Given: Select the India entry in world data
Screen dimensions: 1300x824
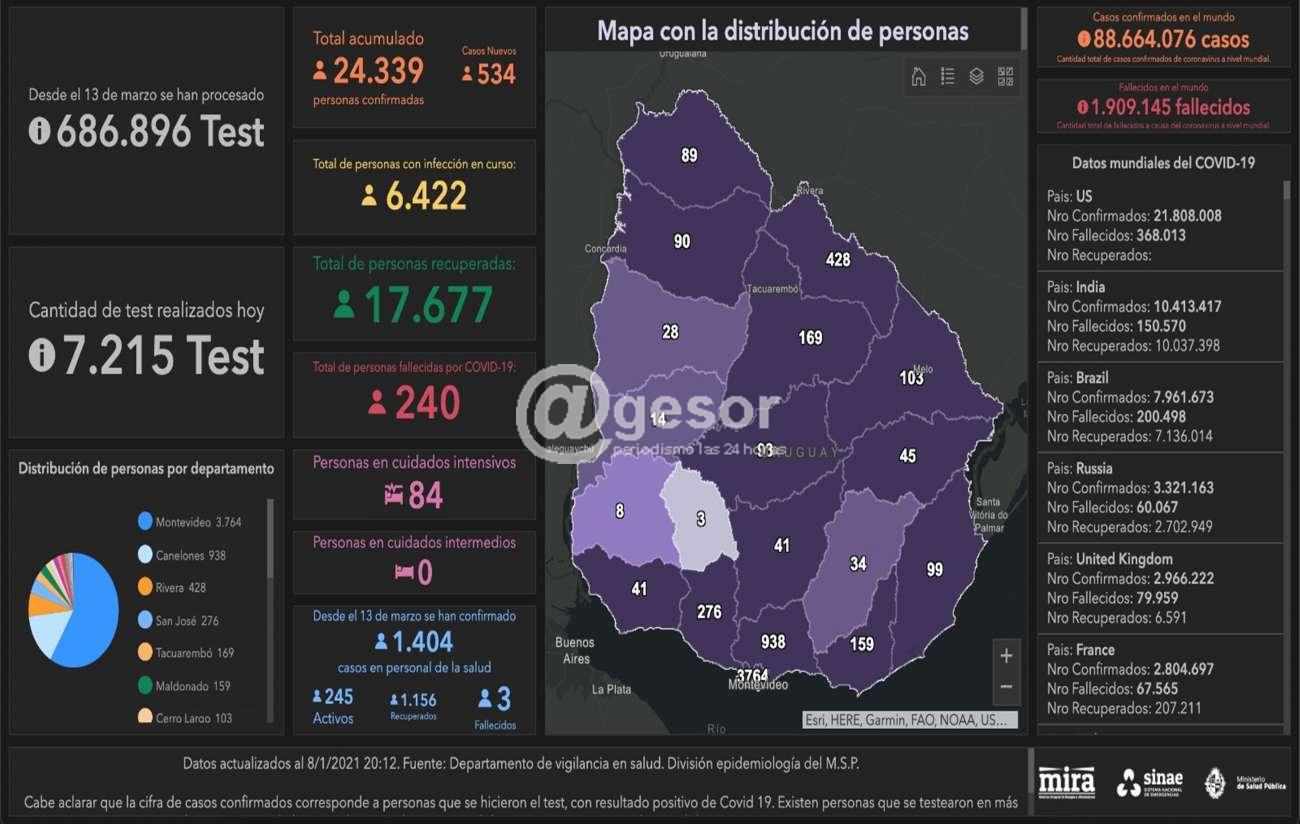Looking at the screenshot, I should pyautogui.click(x=1160, y=317).
